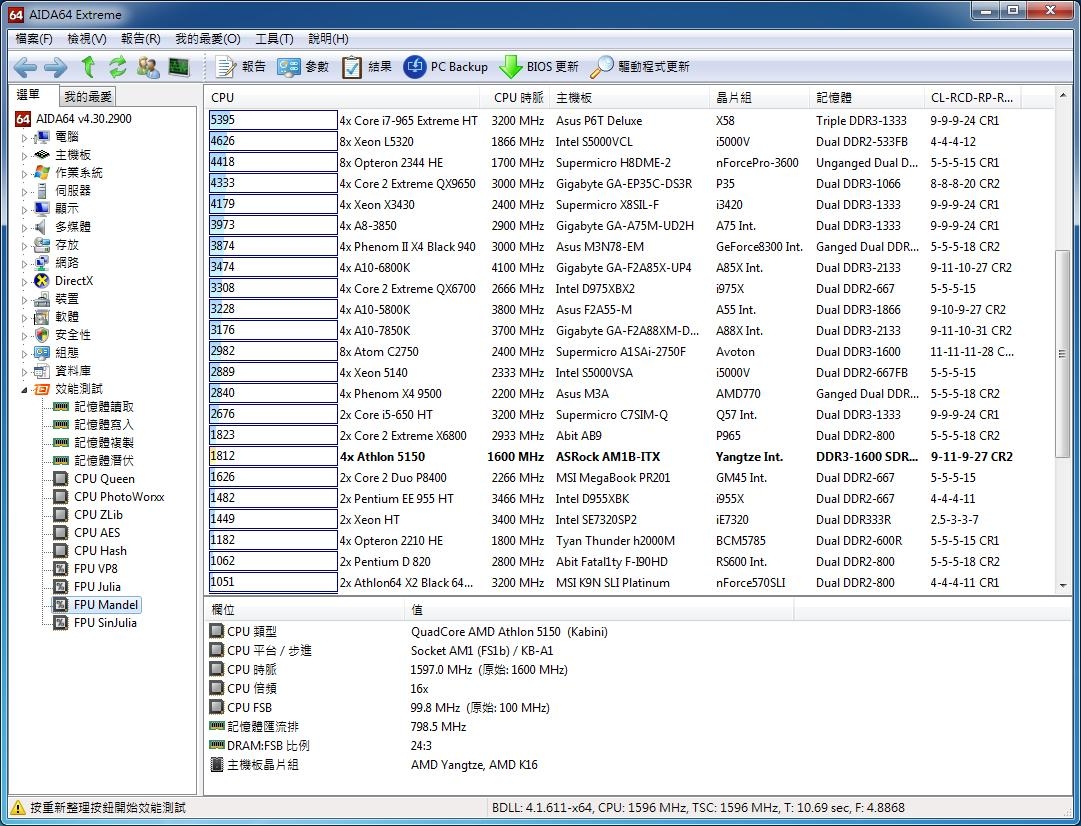The height and width of the screenshot is (826, 1081).
Task: Open the 說明(H) menu
Action: (x=328, y=39)
